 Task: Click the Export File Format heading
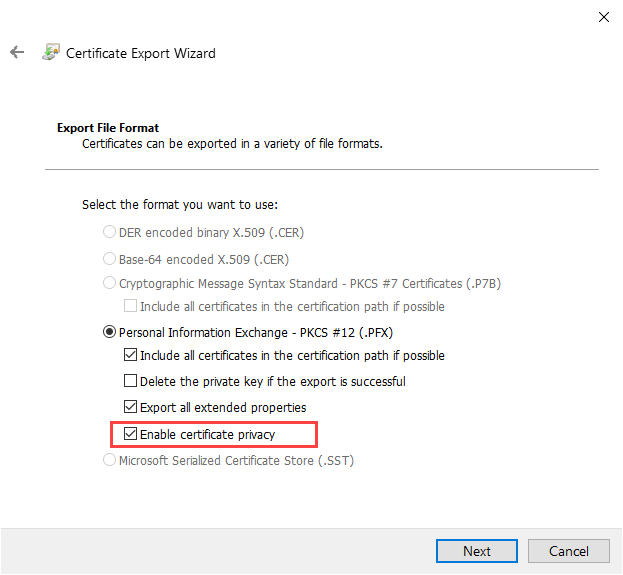(108, 128)
